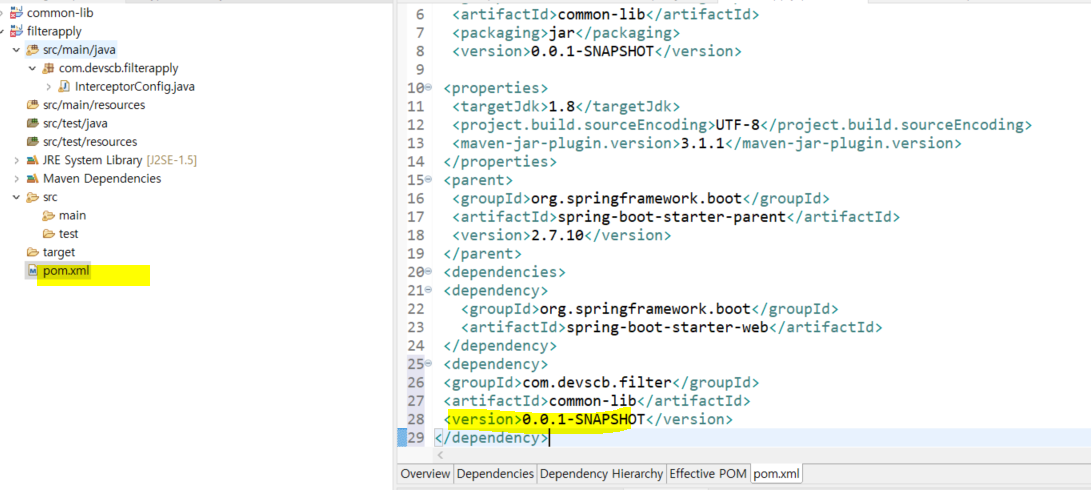Click the pom.xml file icon
The width and height of the screenshot is (1091, 490).
click(x=32, y=270)
